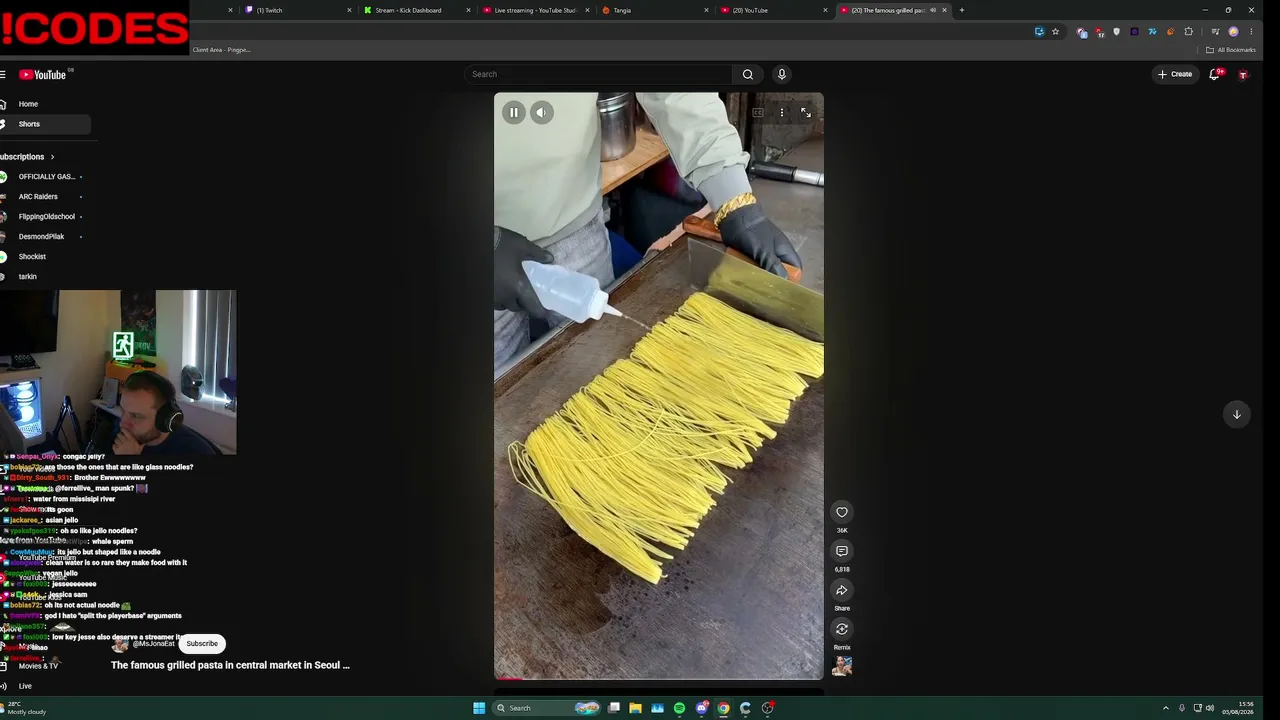Open the Chrome extensions puzzle menu

coord(1189,32)
